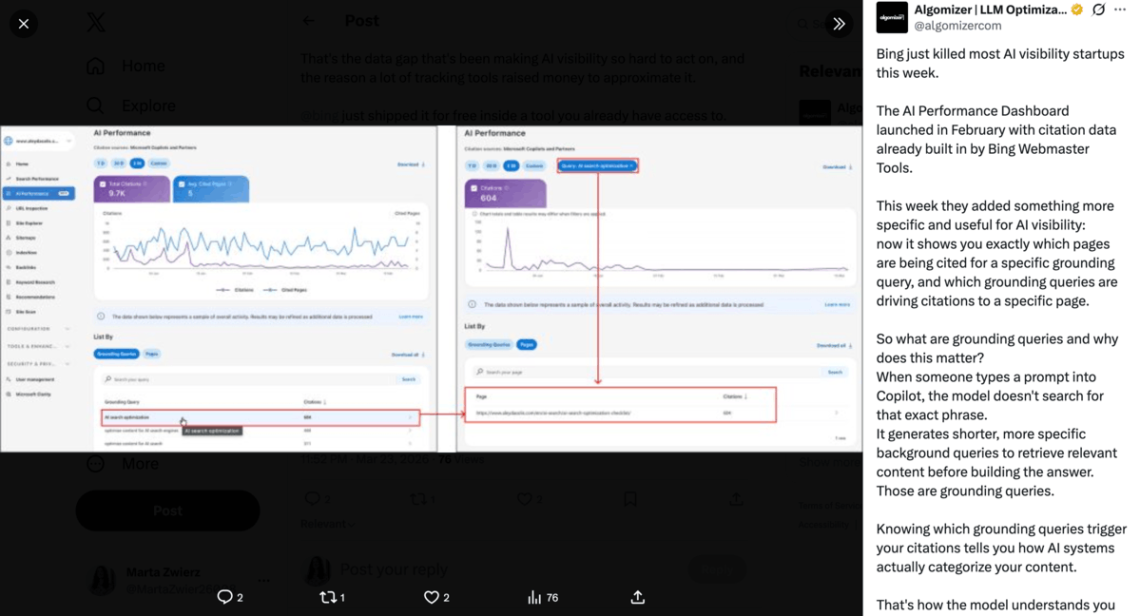Collapse the side panel with double chevron

click(x=838, y=24)
